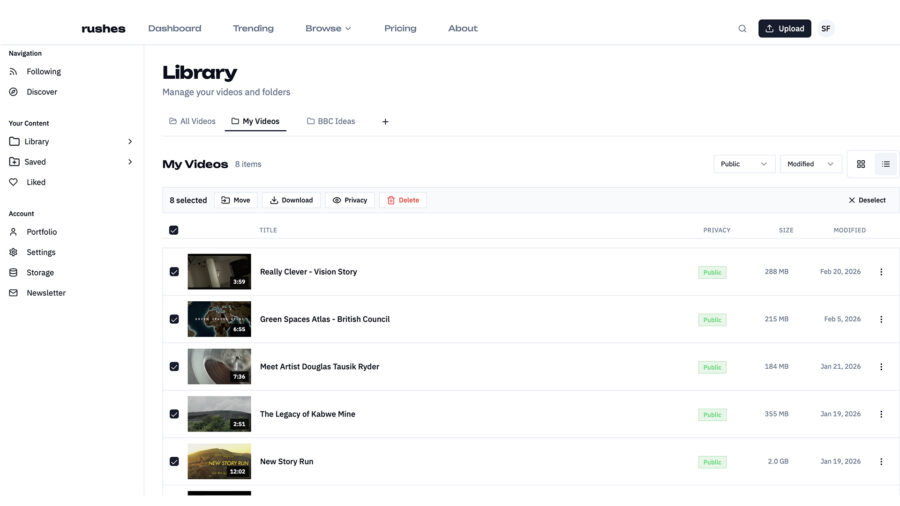Screen dimensions: 900x506
Task: Sort by SIZE column header
Action: [x=786, y=230]
